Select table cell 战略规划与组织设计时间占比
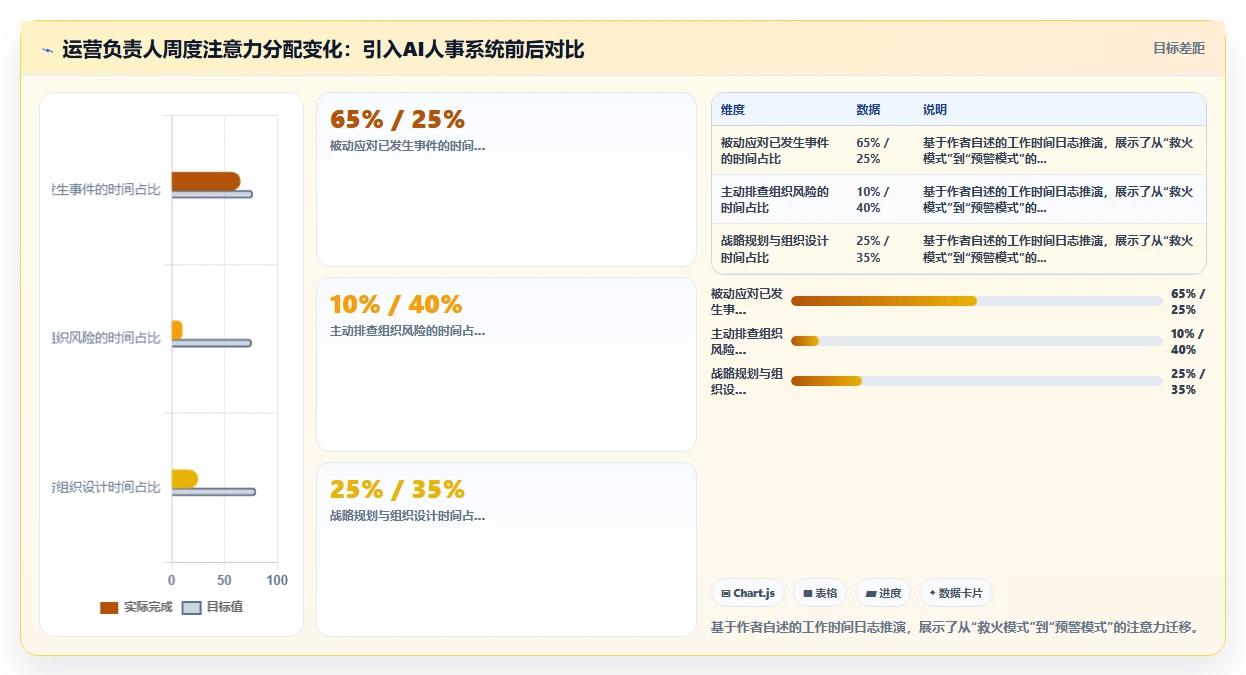This screenshot has height=675, width=1246. 777,249
